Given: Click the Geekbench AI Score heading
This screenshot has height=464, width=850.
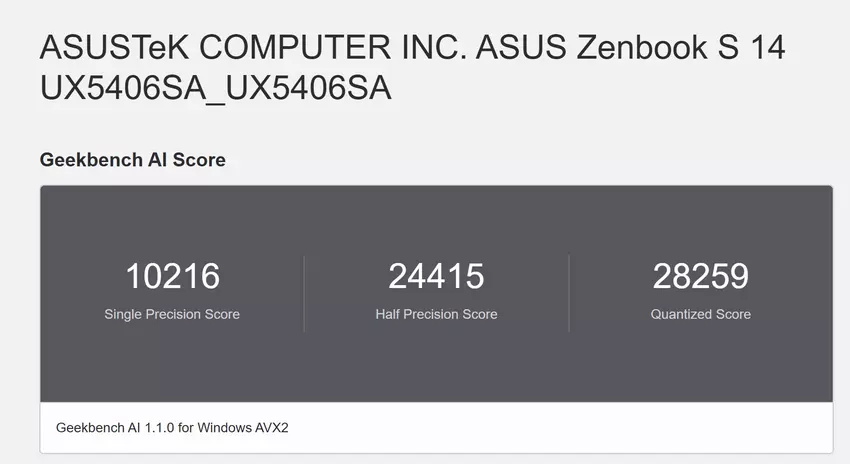Looking at the screenshot, I should pos(132,159).
